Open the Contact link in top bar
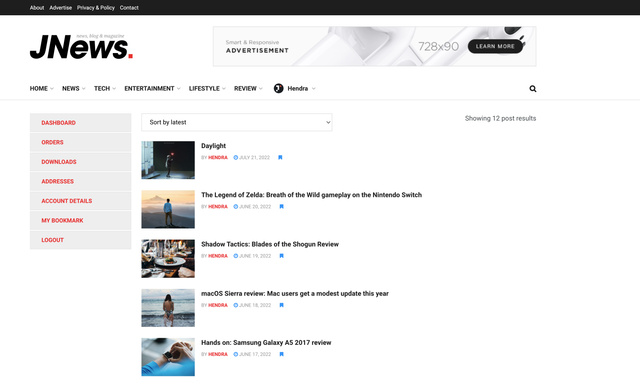Viewport: 640px width, 385px height. coord(129,8)
